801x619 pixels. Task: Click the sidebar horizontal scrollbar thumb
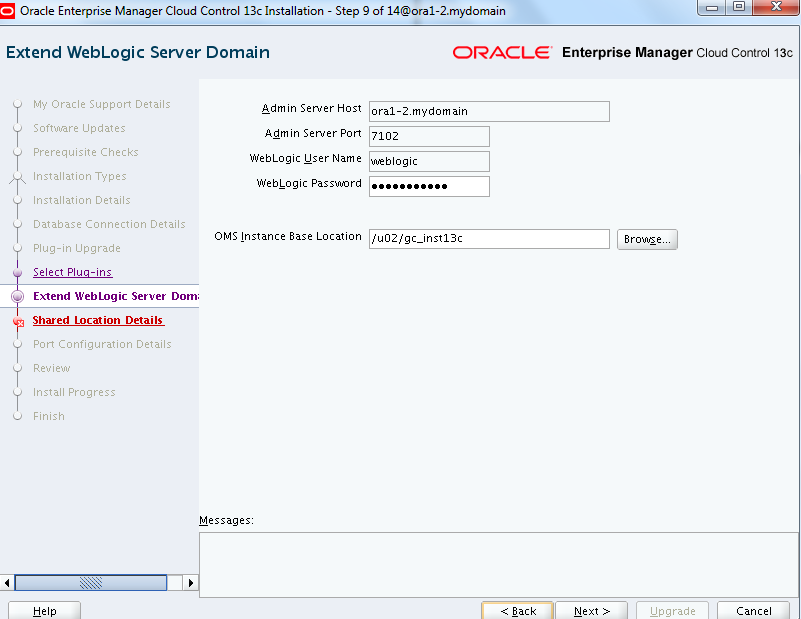click(90, 582)
